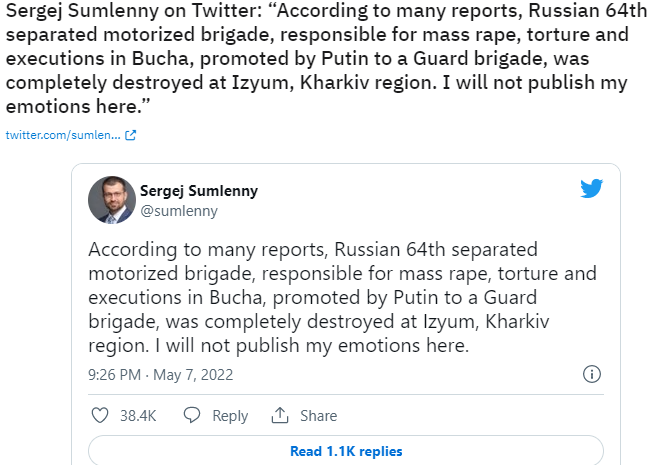
Task: Click 'I will not publish' sentence in embedded tweet
Action: tap(312, 346)
